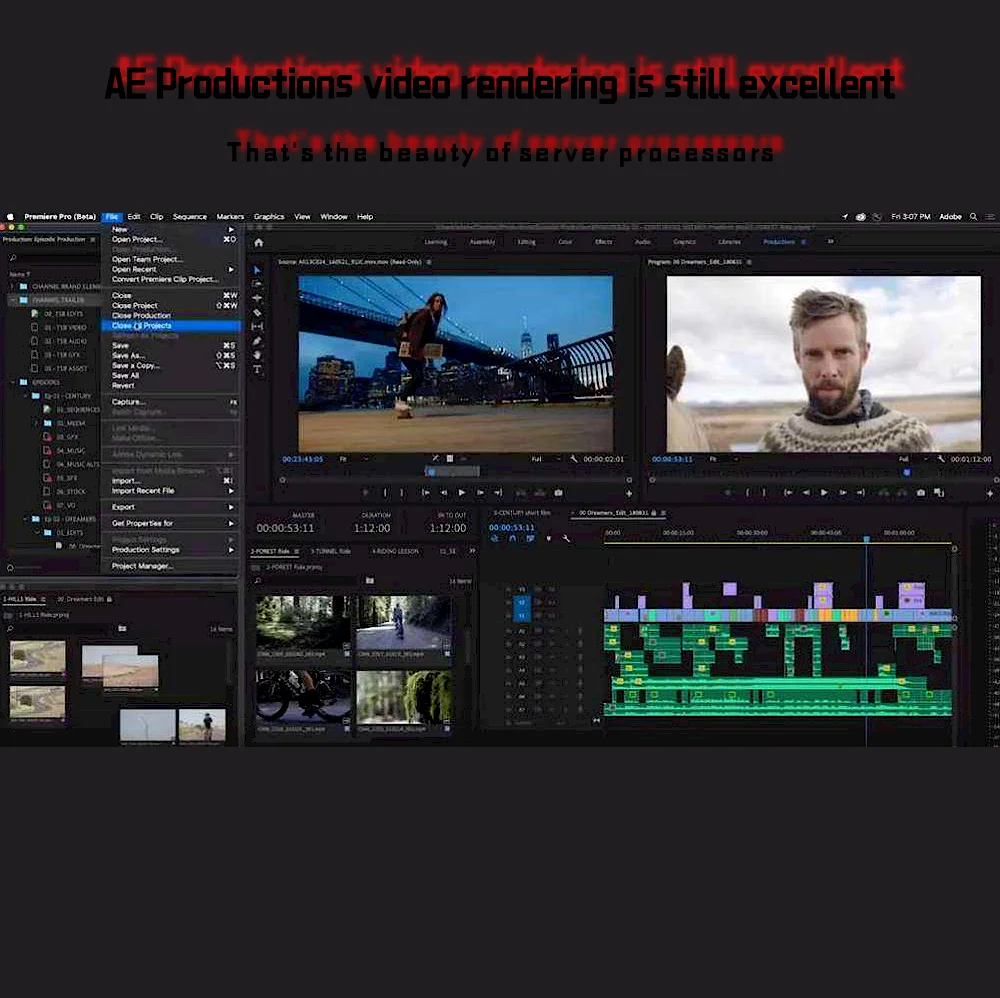Select the Slip tool

[x=257, y=327]
